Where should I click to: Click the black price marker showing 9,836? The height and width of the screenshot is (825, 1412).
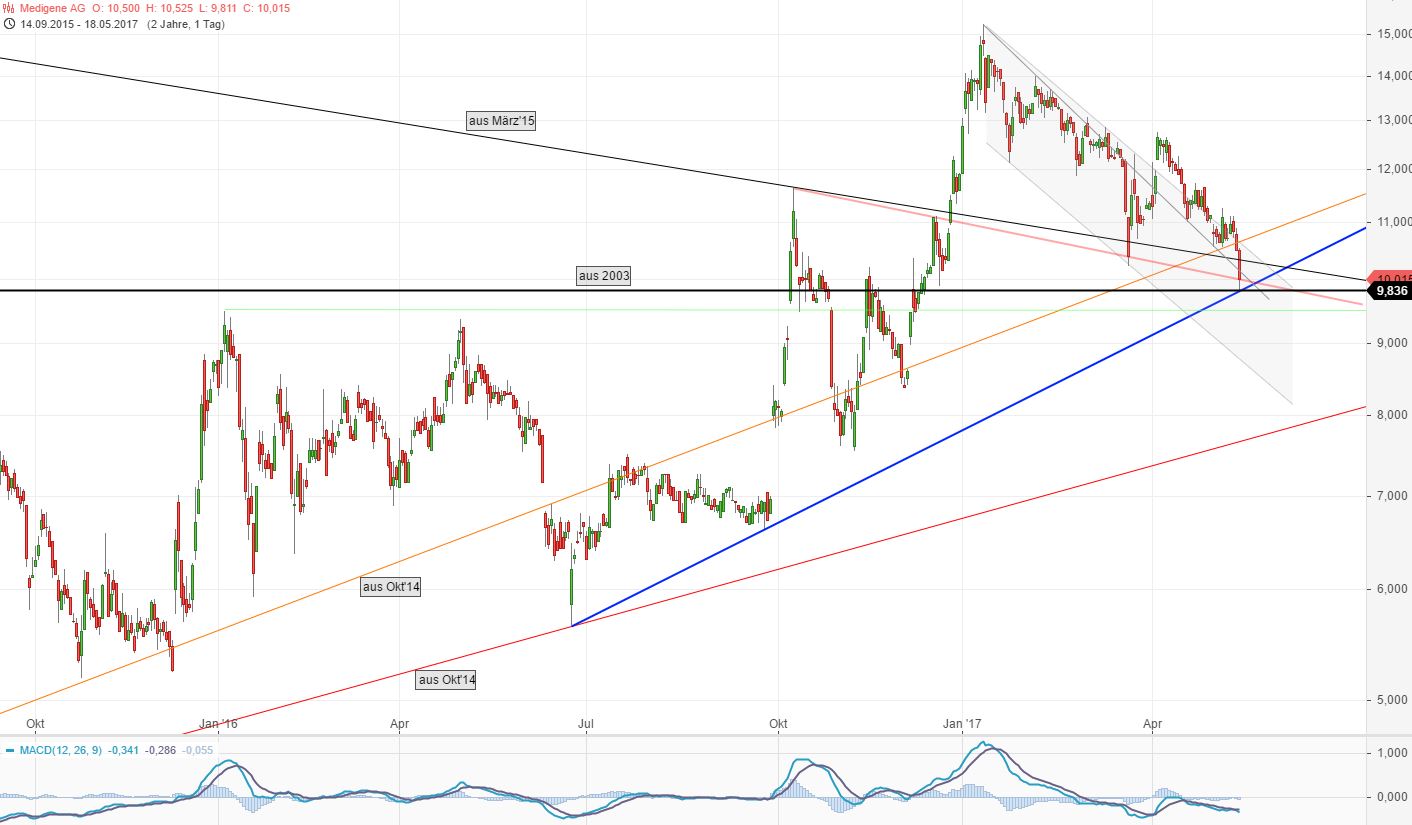click(1388, 291)
